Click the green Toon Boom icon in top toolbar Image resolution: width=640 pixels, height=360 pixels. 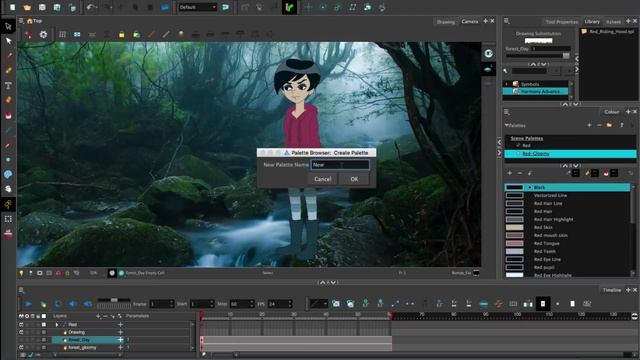[289, 7]
